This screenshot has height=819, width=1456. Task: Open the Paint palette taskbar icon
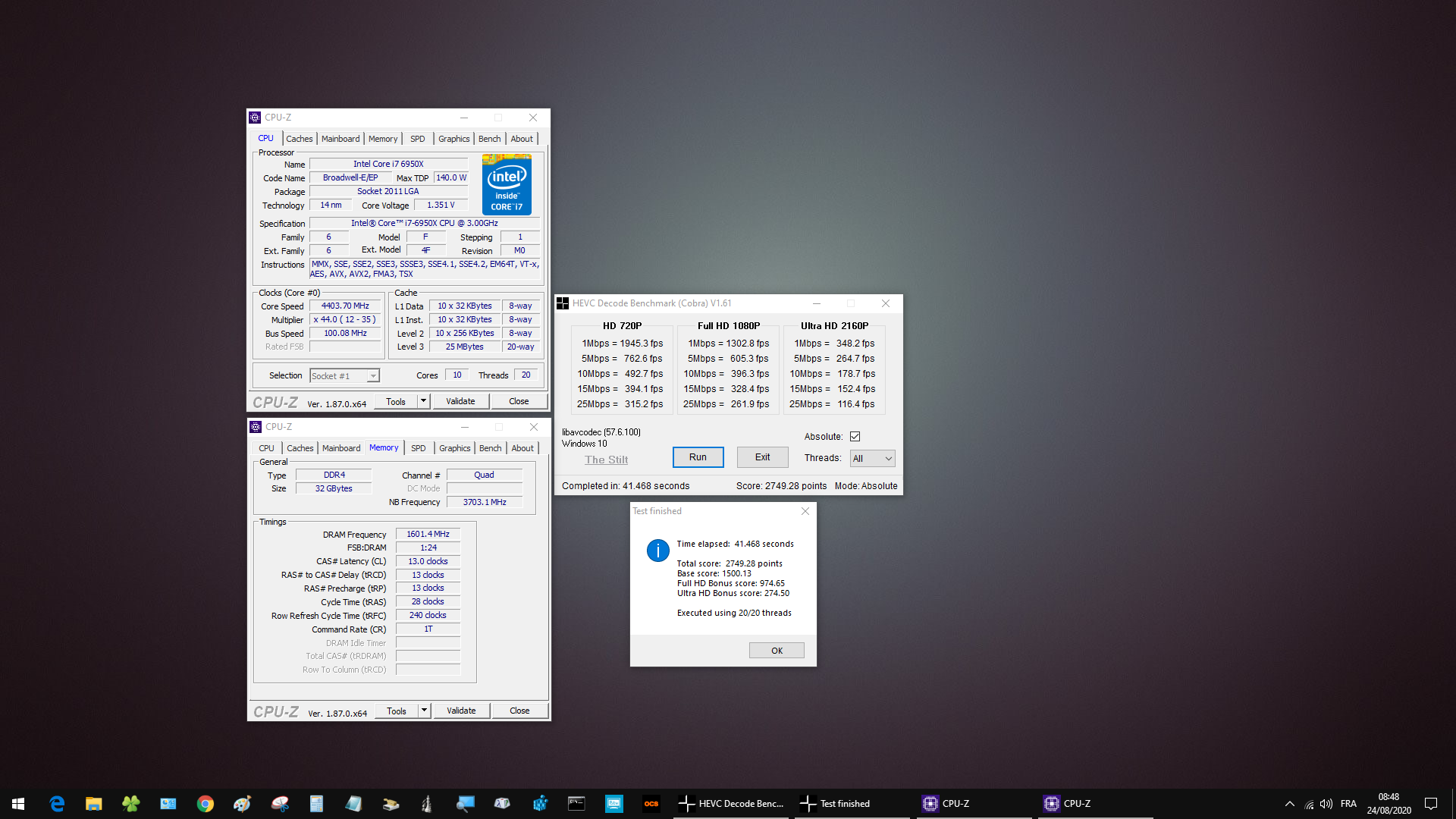[243, 804]
